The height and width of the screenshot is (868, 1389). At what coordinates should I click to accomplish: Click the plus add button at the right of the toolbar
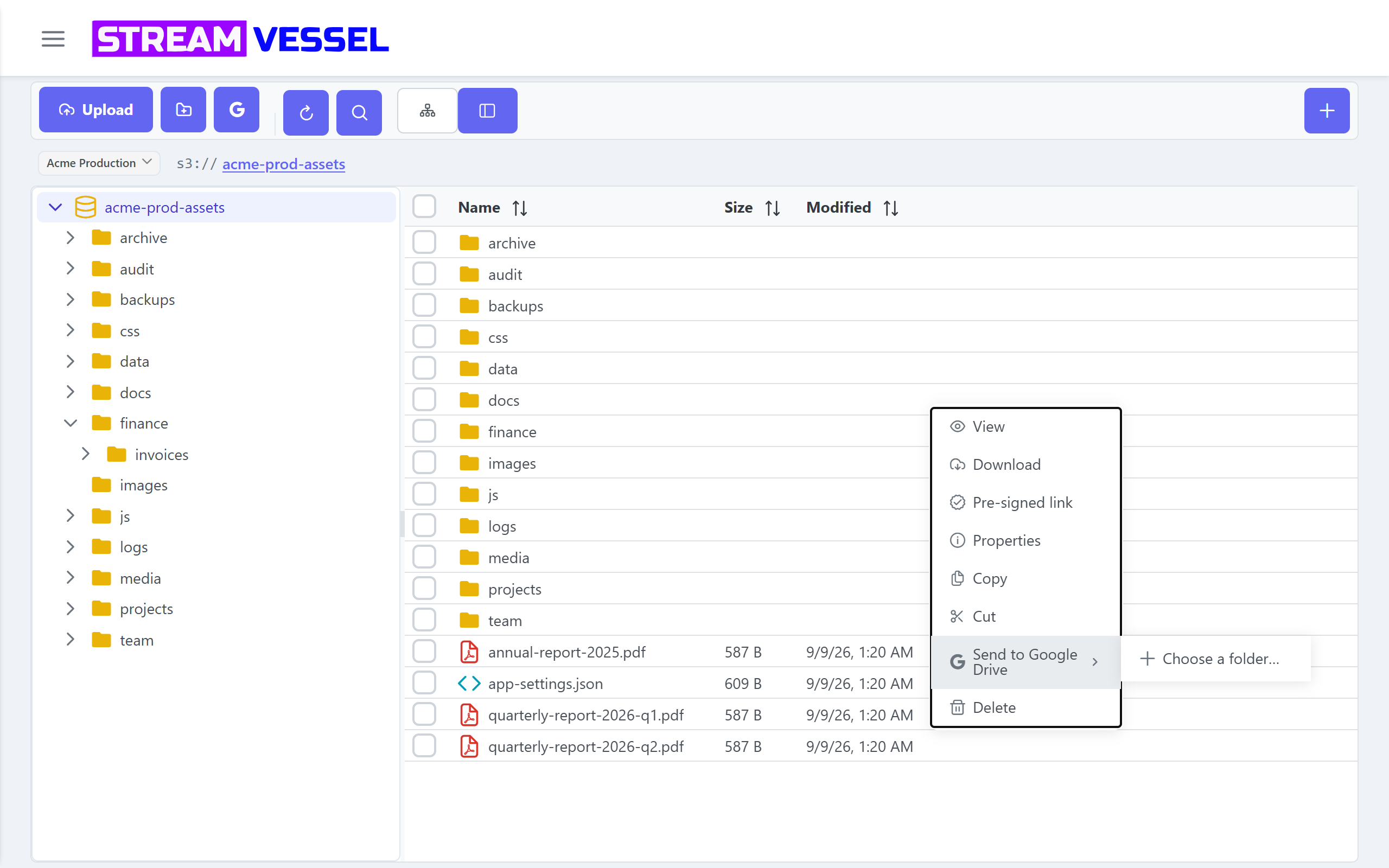coord(1327,111)
